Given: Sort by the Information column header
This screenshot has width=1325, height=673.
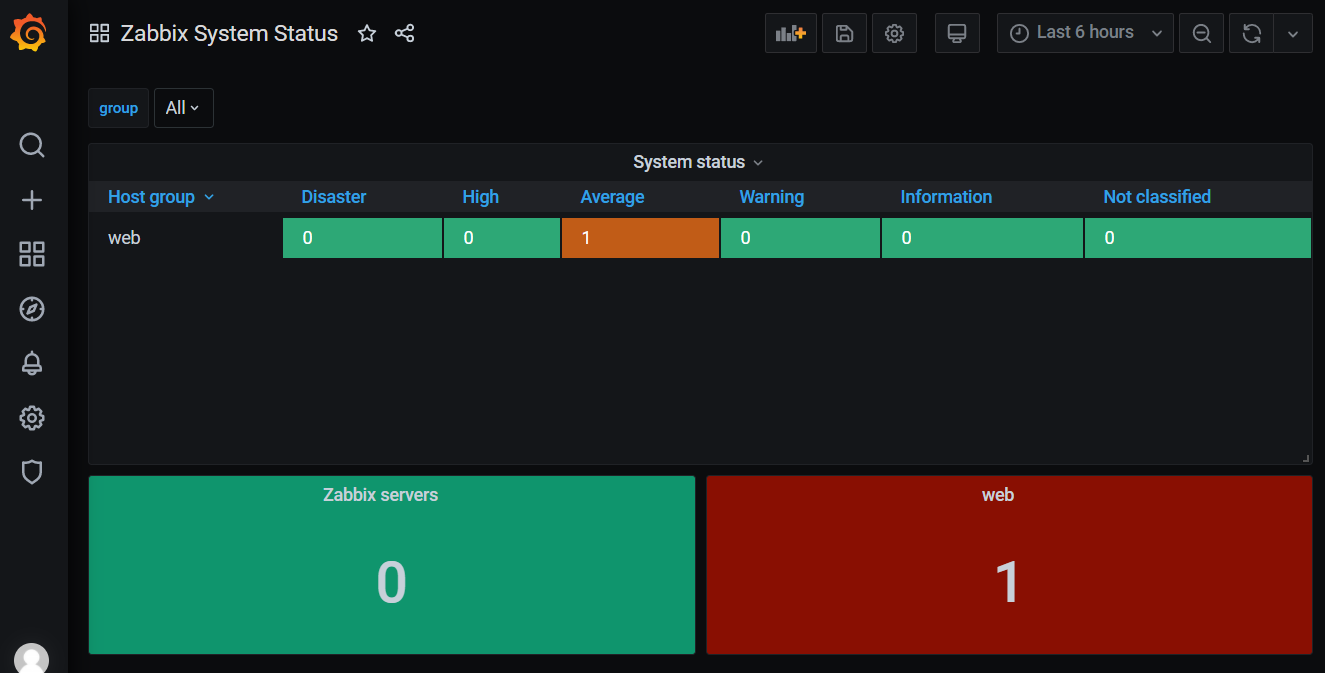Looking at the screenshot, I should (x=946, y=197).
